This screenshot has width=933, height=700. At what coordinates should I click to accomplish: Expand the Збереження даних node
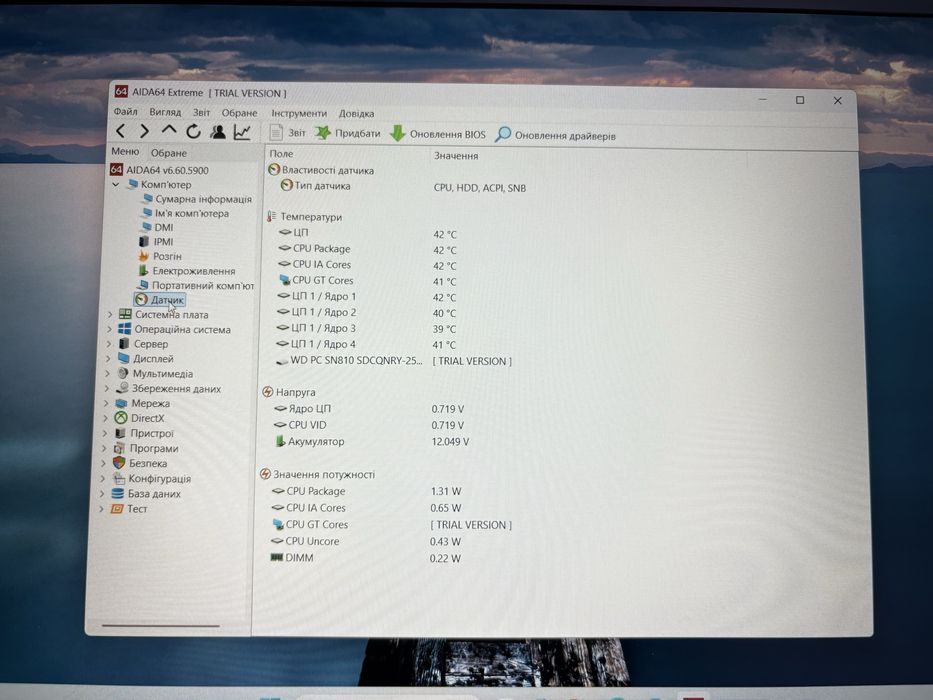107,389
